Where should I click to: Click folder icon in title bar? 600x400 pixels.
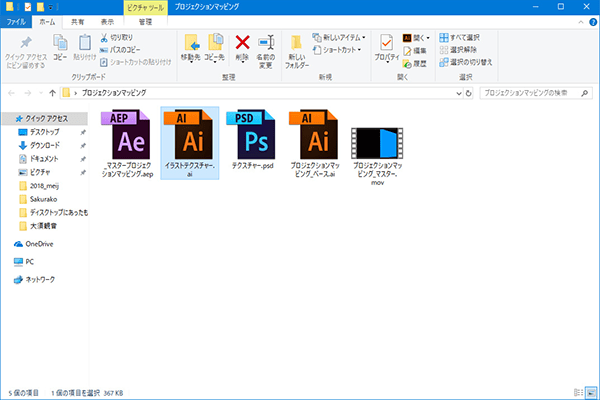(10, 7)
